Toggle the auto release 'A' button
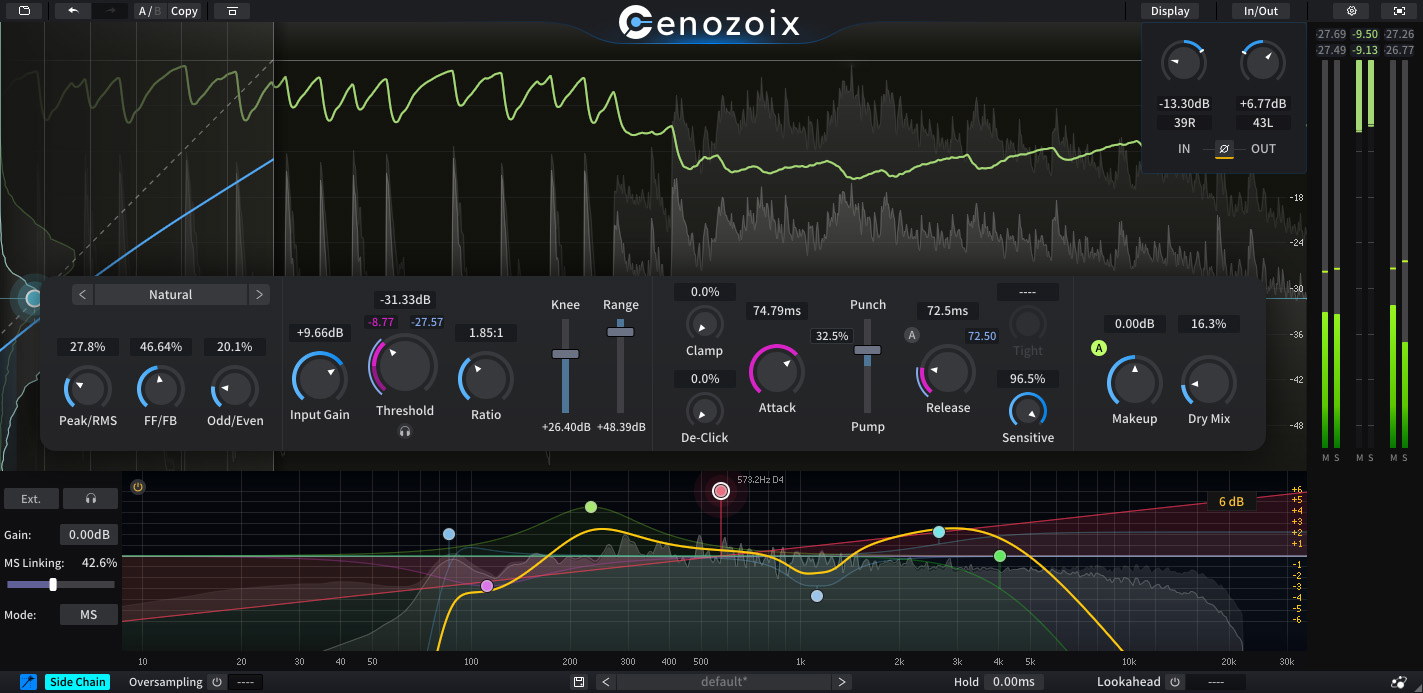This screenshot has width=1423, height=693. click(912, 335)
